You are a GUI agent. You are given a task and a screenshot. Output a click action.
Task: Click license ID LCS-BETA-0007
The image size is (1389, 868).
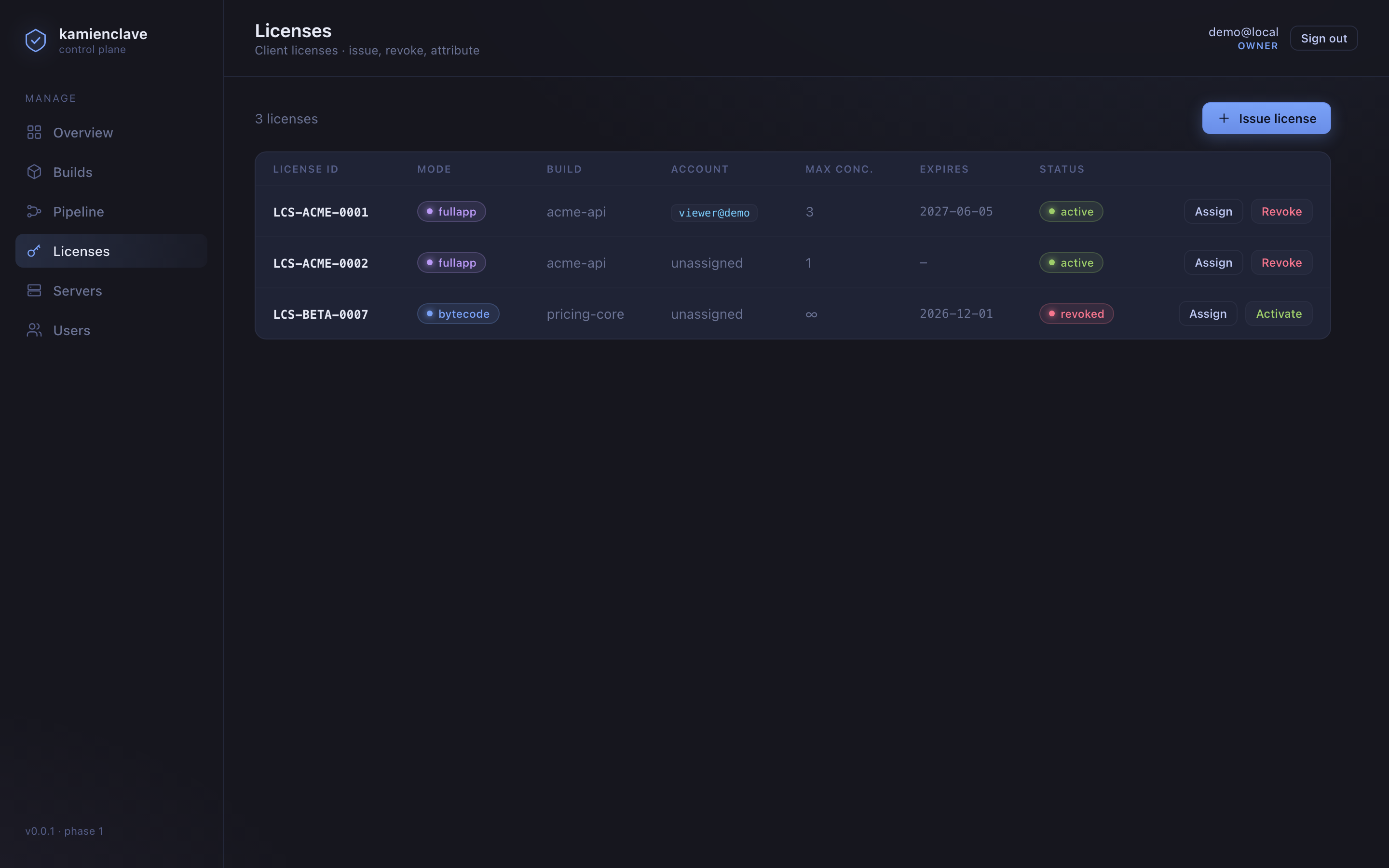(320, 314)
